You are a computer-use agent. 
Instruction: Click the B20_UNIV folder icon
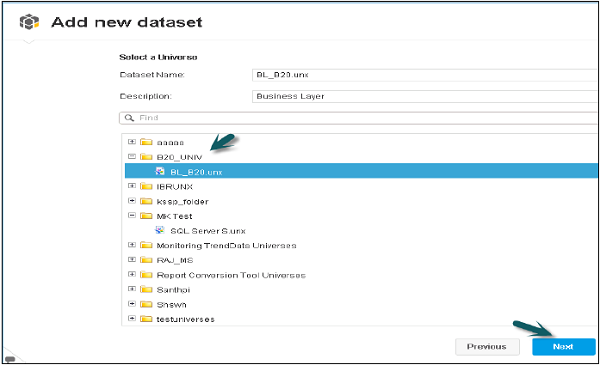[x=146, y=157]
